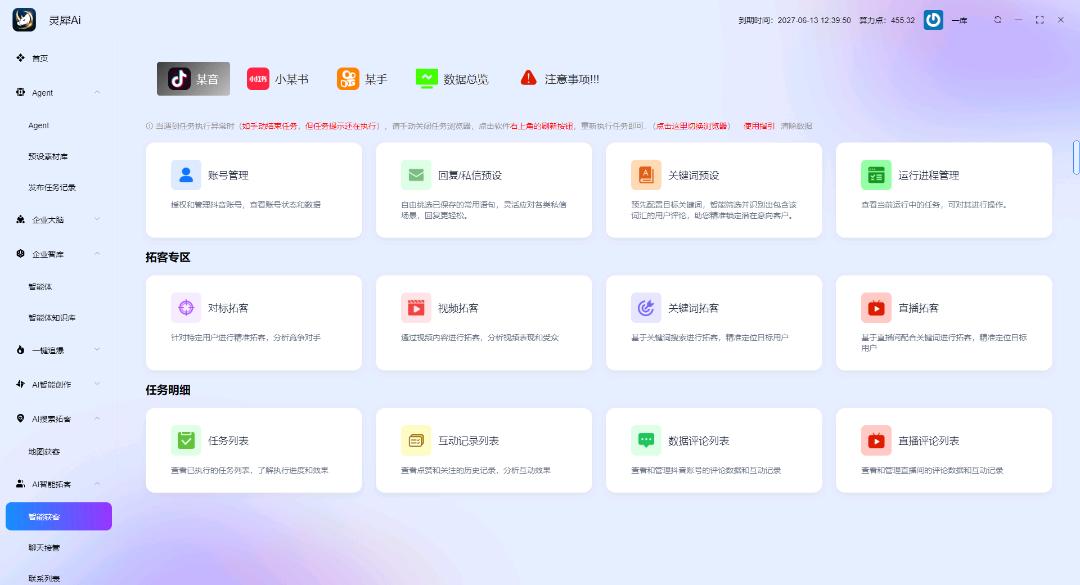Click the 账号管理 card title

tap(228, 176)
